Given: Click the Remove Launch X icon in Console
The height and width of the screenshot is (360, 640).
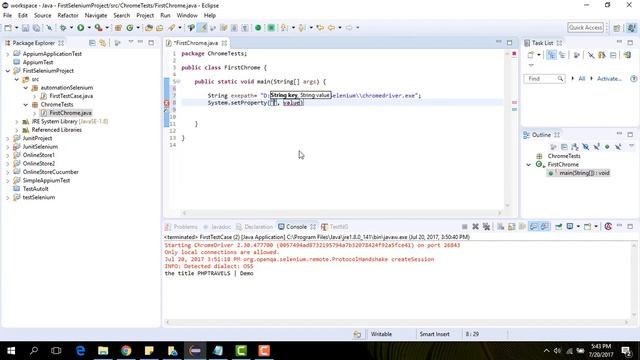Looking at the screenshot, I should coord(476,227).
